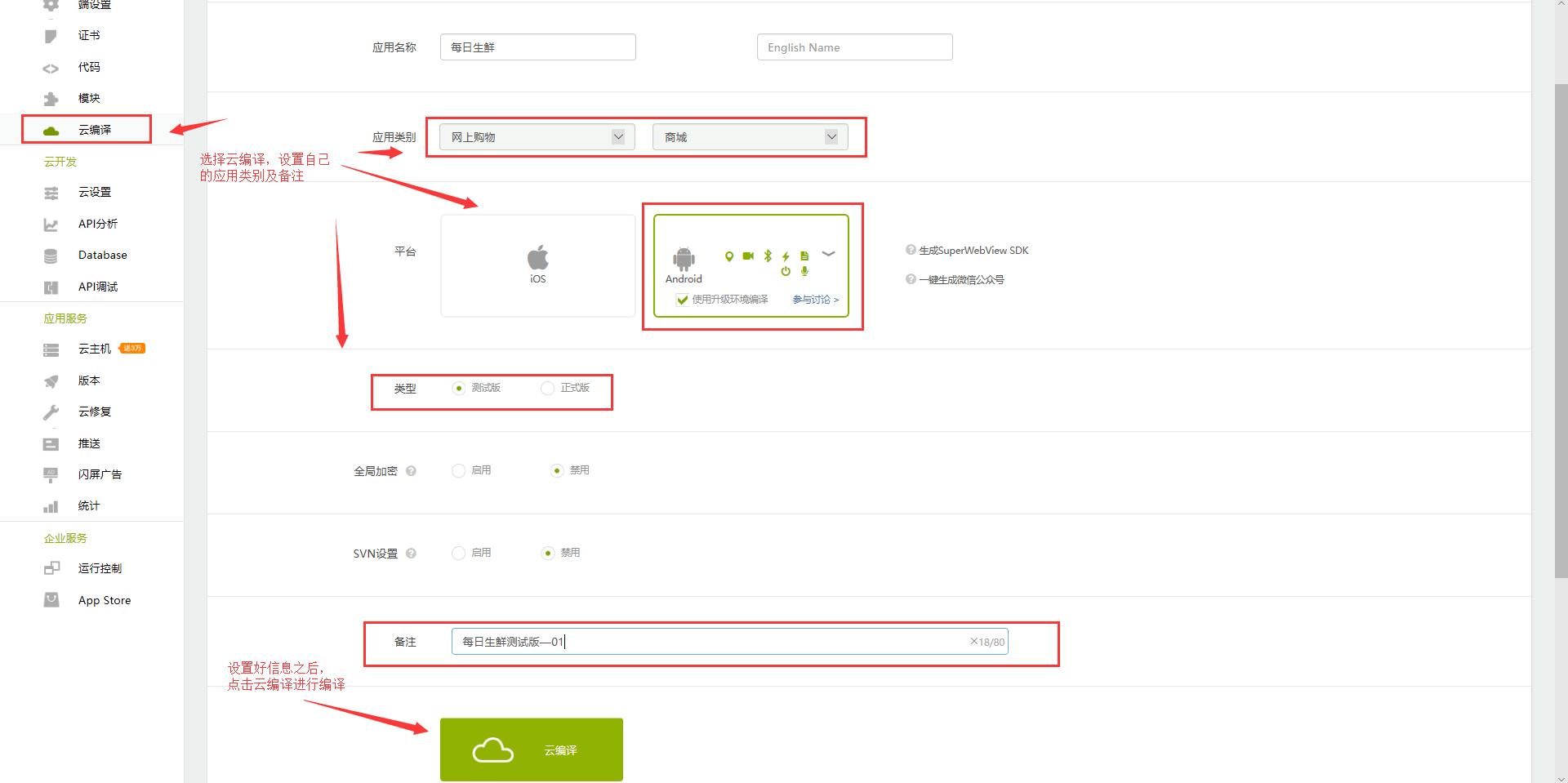Uncheck 使用升级环境编译 on Android card
This screenshot has height=783, width=1568.
point(683,299)
